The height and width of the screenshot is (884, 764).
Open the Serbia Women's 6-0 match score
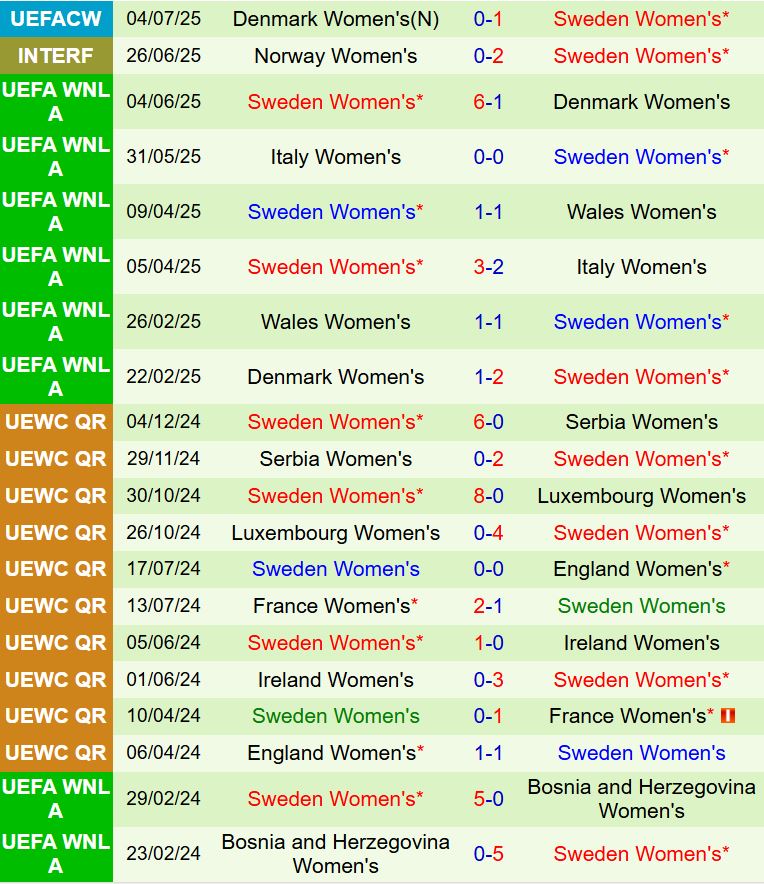488,422
